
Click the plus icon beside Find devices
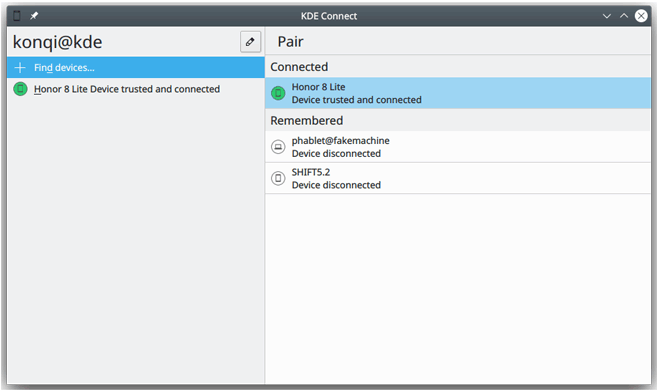[20, 67]
